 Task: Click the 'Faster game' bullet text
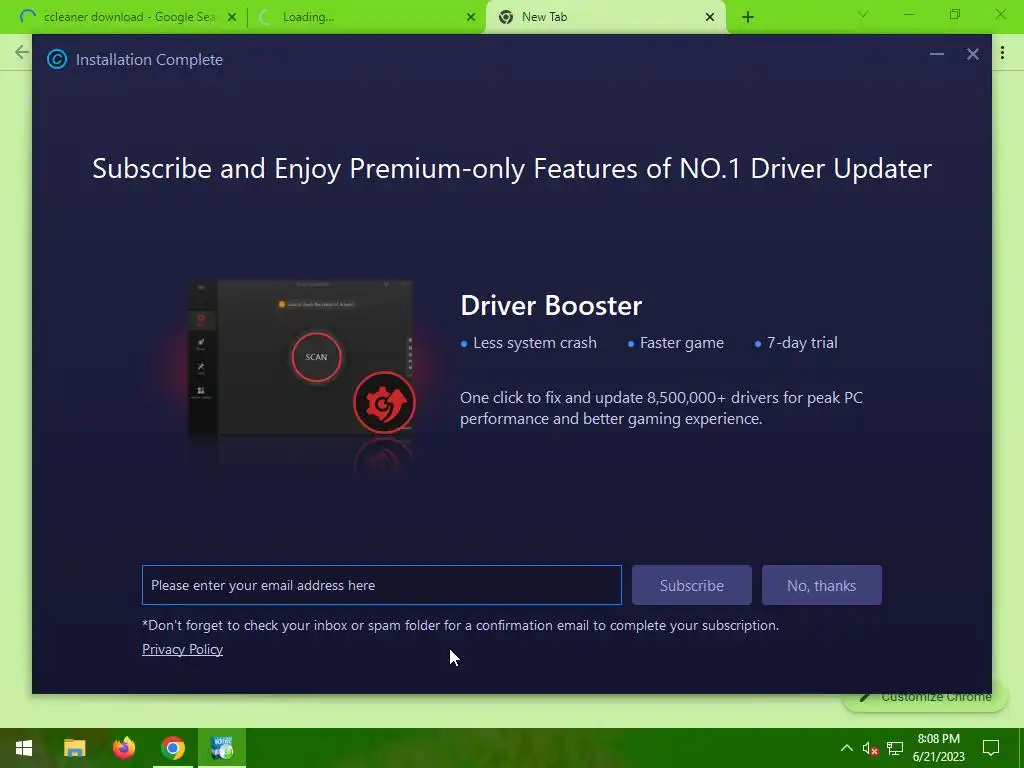682,343
